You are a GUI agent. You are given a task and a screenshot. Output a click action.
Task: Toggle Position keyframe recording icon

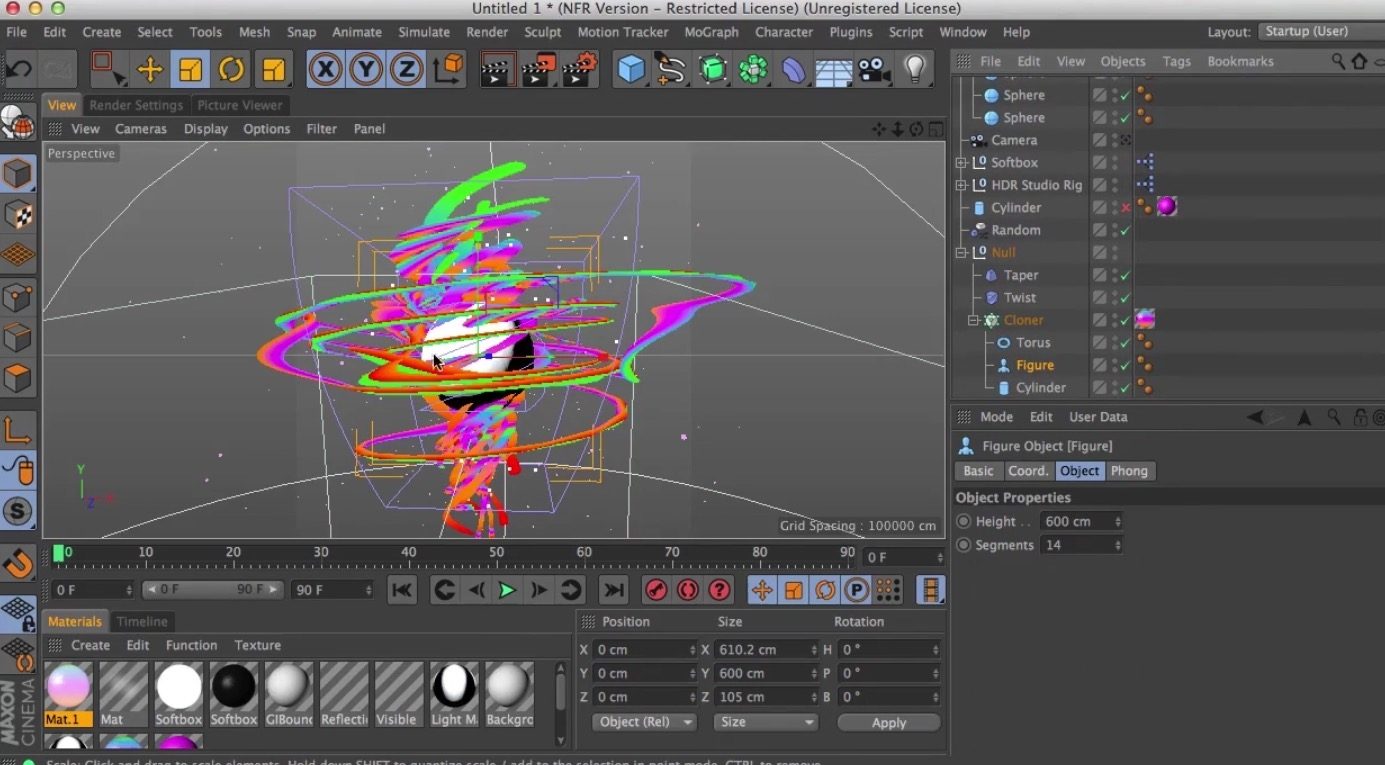762,590
